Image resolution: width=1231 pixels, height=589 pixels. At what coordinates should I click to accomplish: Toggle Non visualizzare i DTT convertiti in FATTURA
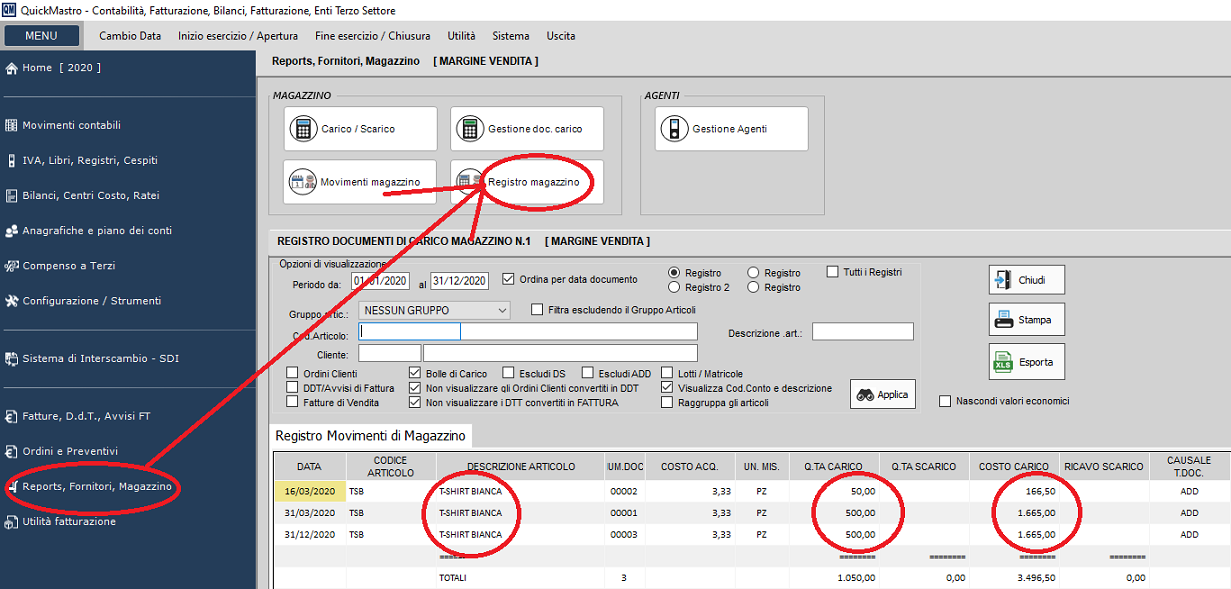pos(415,402)
